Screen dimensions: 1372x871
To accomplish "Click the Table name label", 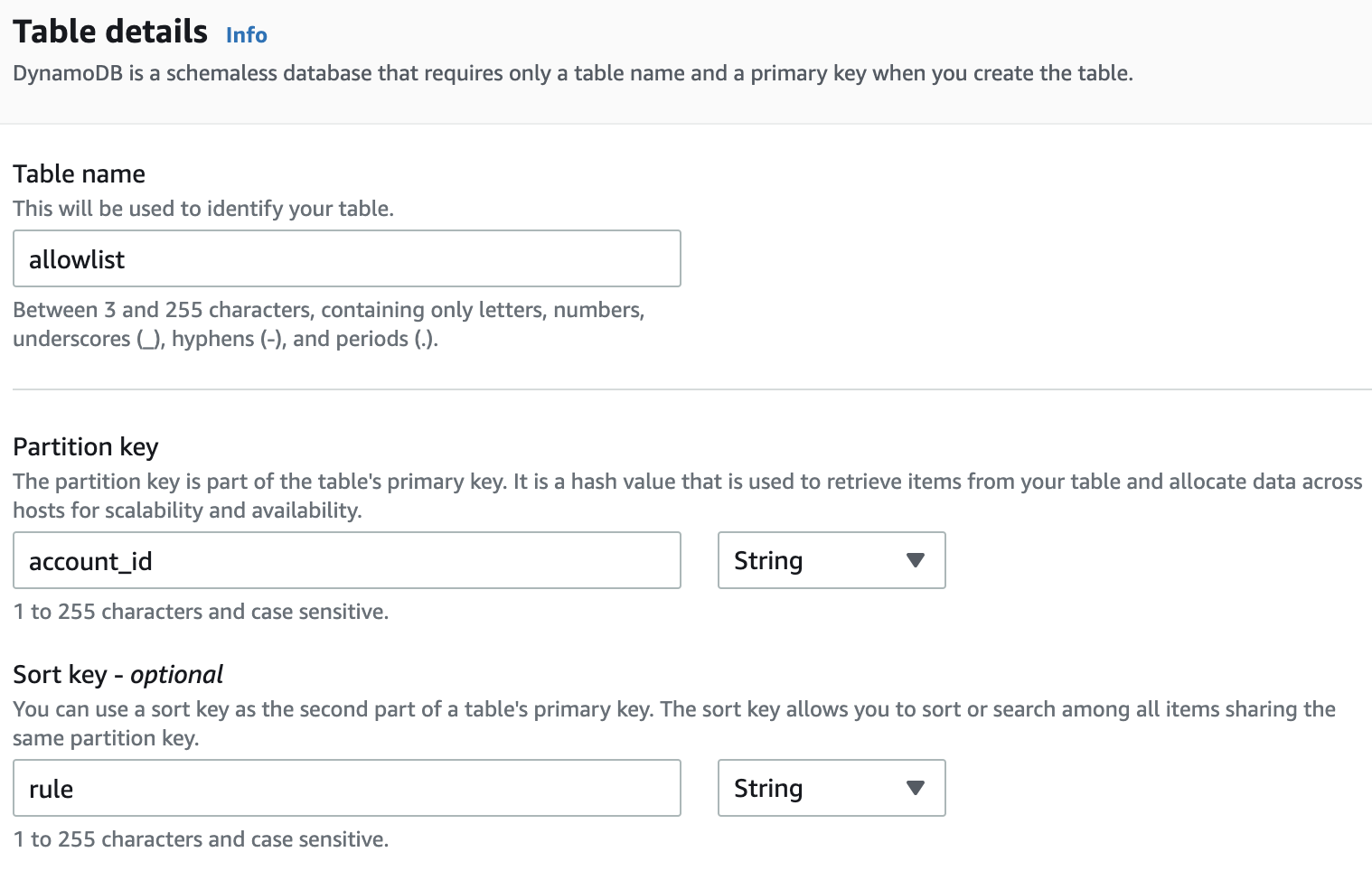I will [79, 173].
